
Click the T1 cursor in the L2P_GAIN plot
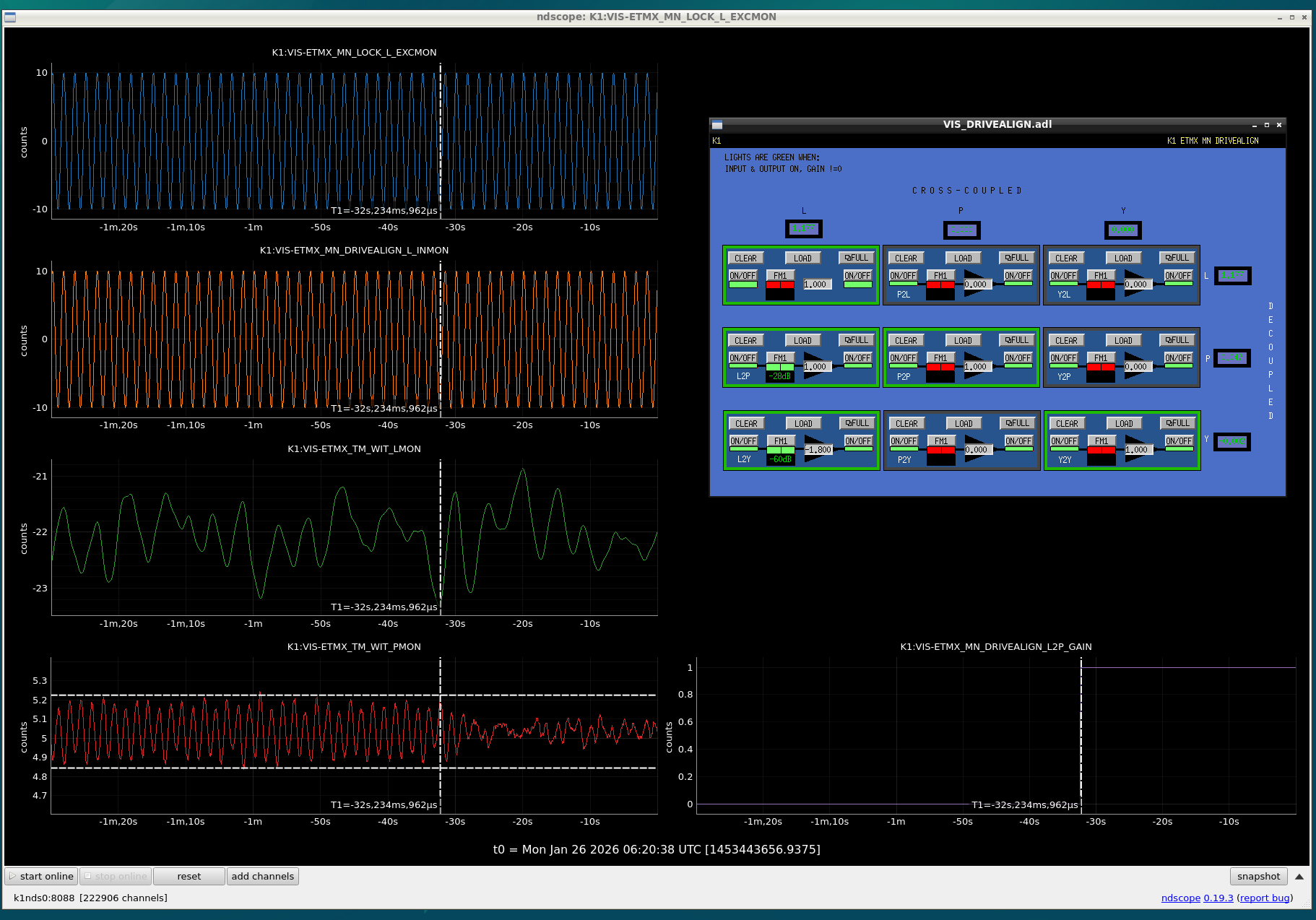pyautogui.click(x=1081, y=737)
